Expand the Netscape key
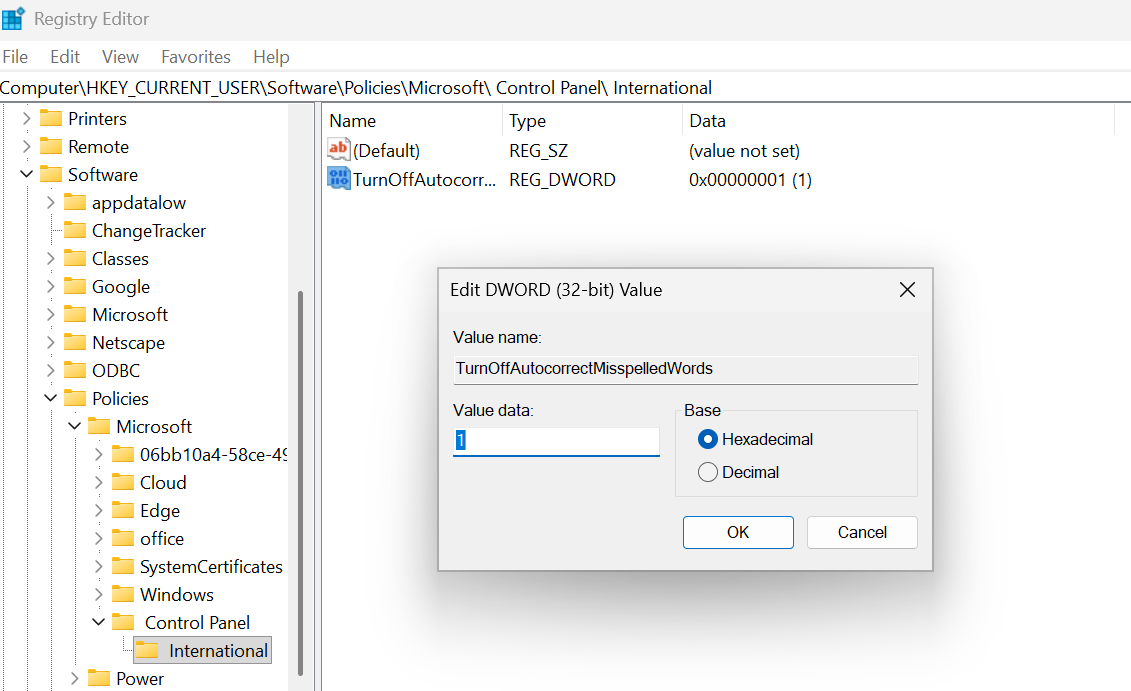The height and width of the screenshot is (691, 1131). 50,343
